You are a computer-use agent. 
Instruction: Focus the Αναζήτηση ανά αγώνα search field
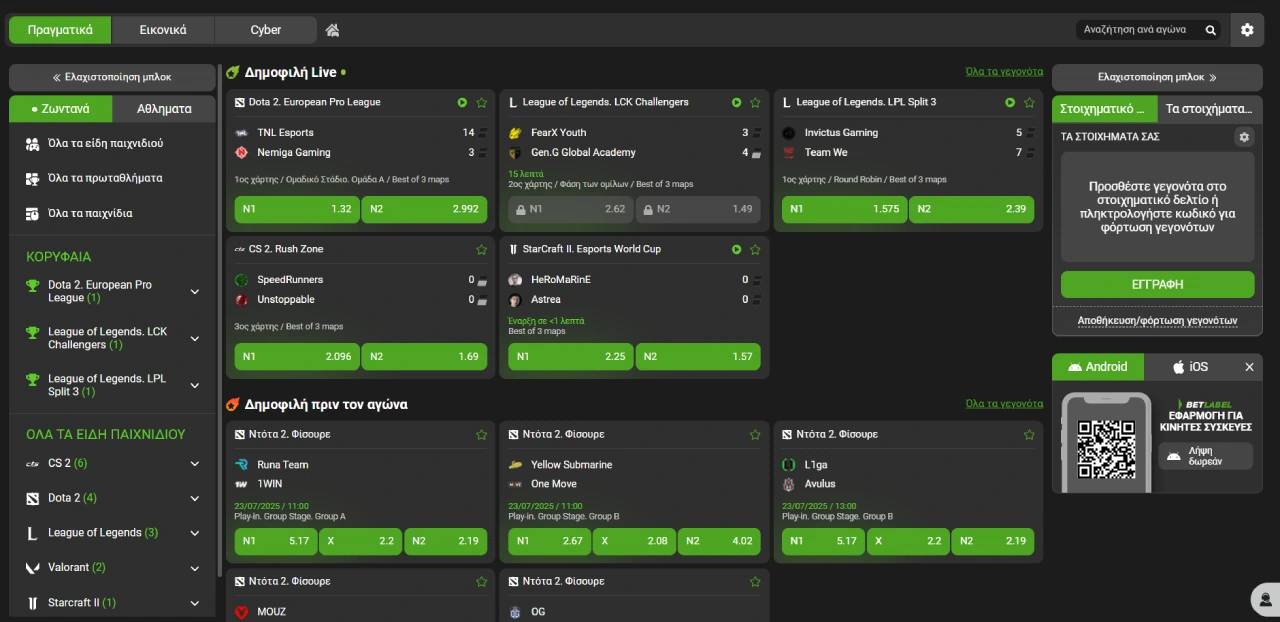click(1138, 30)
